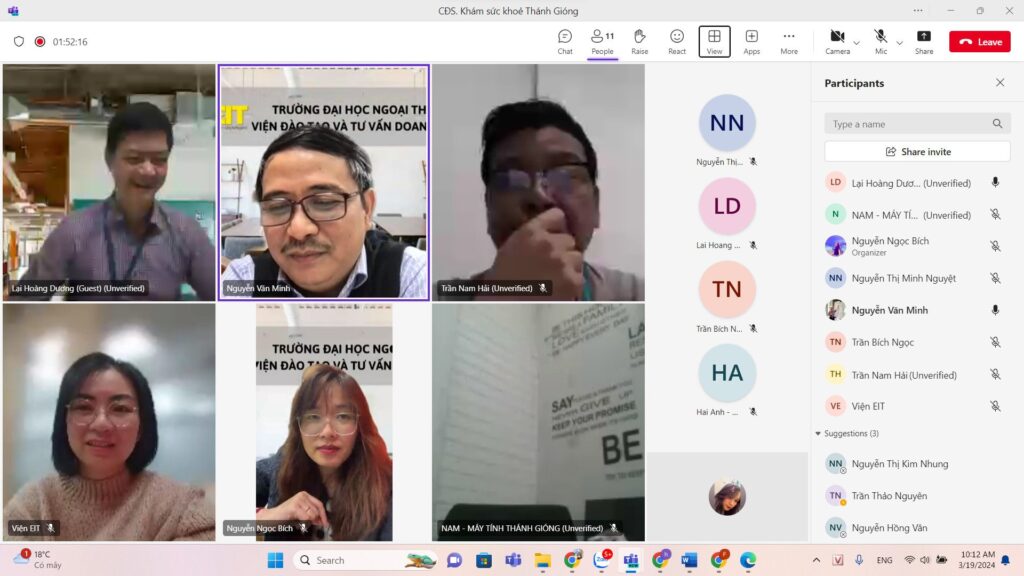The image size is (1024, 576).
Task: Toggle the People participants panel
Action: point(602,41)
